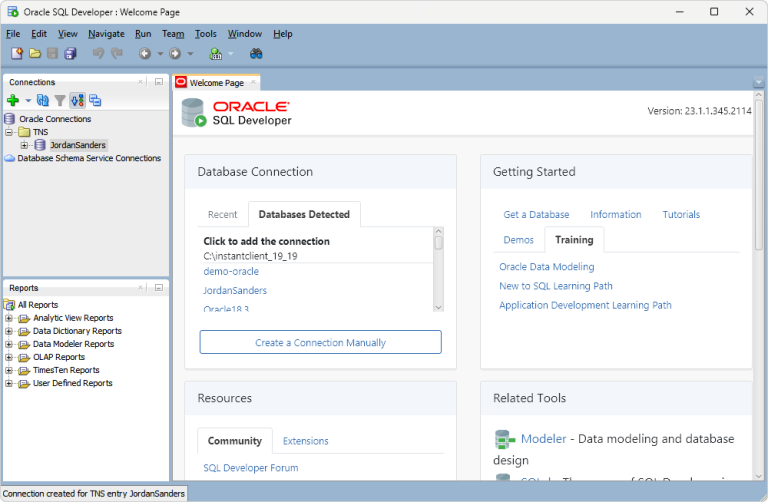This screenshot has height=502, width=768.
Task: Open the Tools menu
Action: [205, 34]
